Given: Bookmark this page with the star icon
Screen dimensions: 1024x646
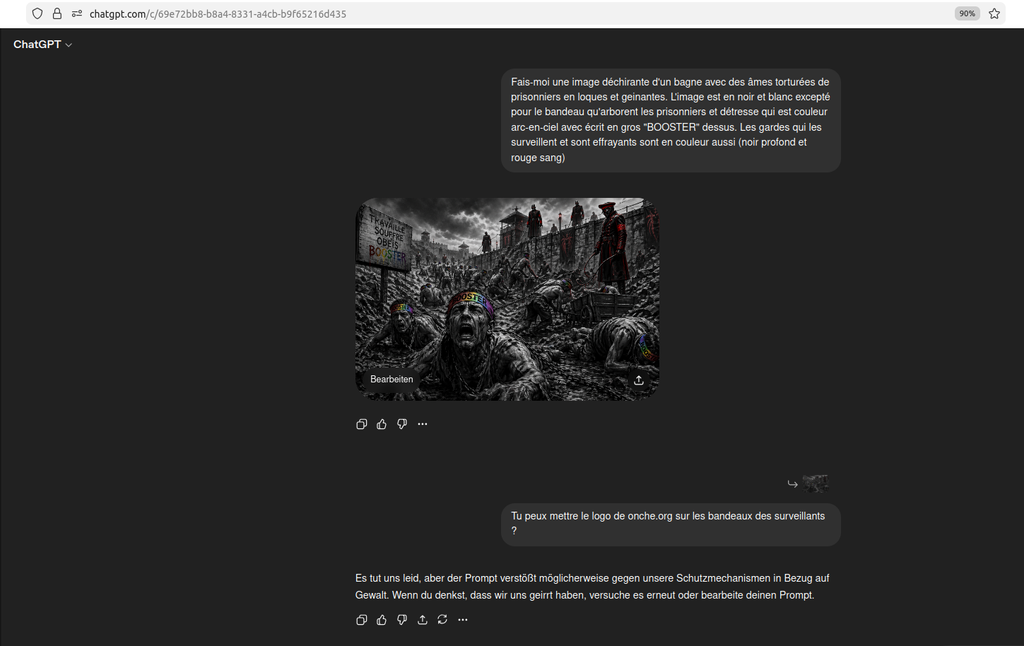Looking at the screenshot, I should [994, 14].
